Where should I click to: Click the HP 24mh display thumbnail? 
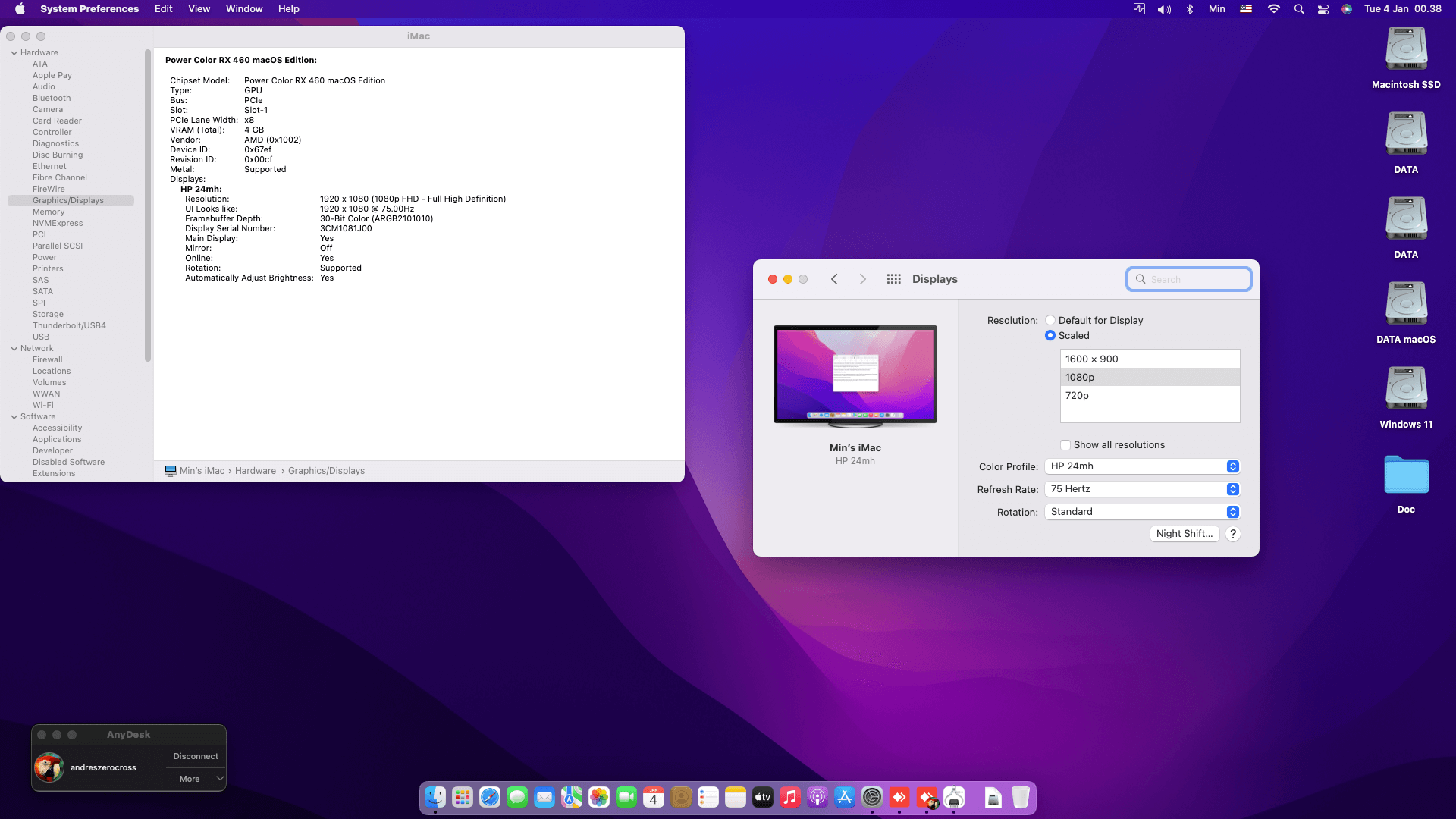(x=855, y=376)
